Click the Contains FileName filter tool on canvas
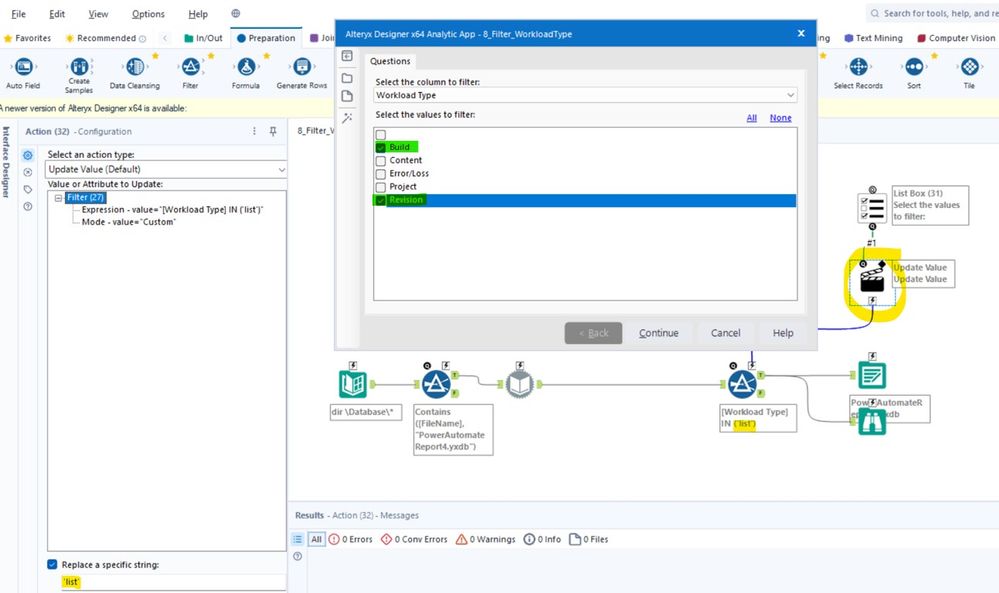Screen dimensions: 999x593 pyautogui.click(x=436, y=384)
